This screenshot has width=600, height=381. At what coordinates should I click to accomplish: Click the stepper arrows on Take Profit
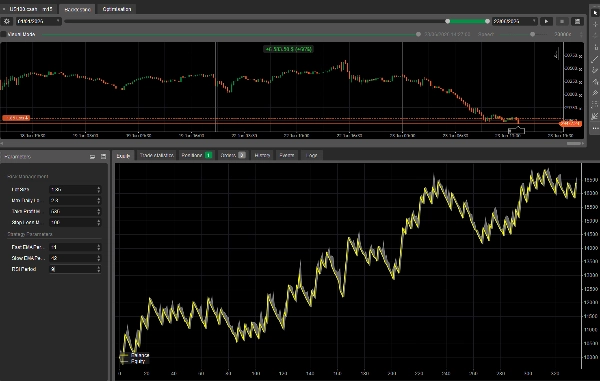99,211
